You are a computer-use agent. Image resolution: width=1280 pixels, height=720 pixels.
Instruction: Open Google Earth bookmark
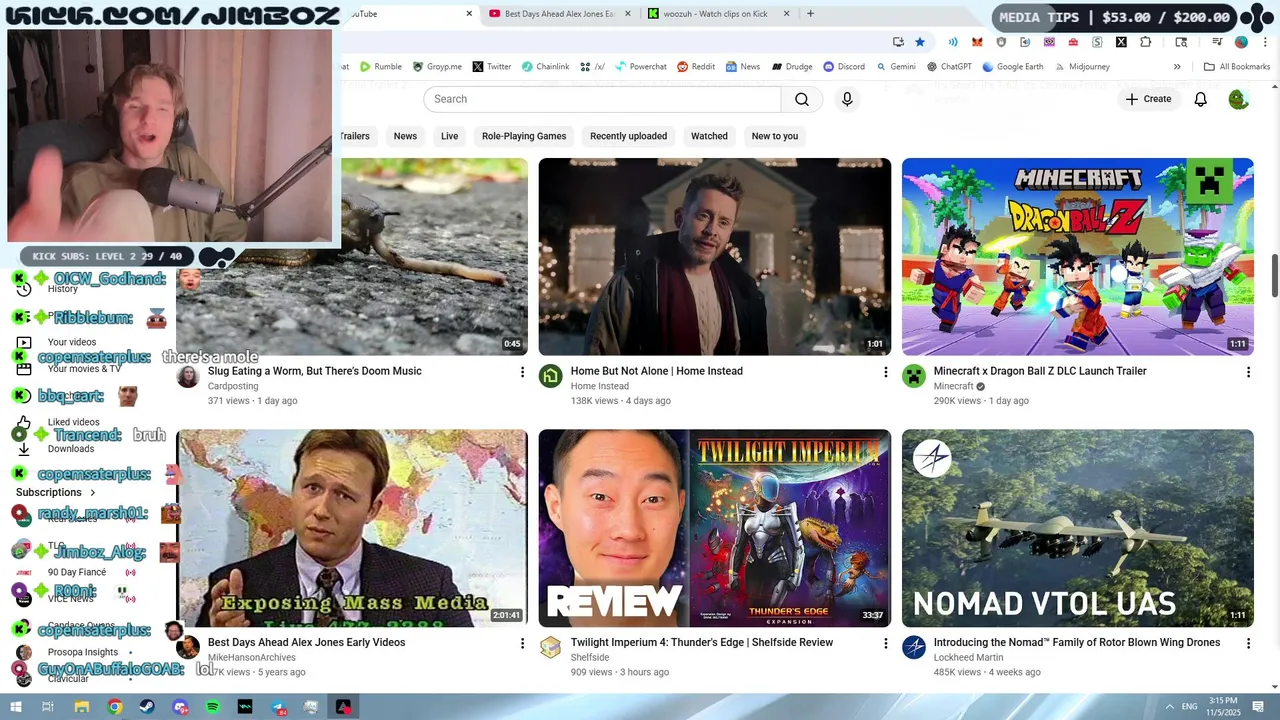pyautogui.click(x=1012, y=67)
